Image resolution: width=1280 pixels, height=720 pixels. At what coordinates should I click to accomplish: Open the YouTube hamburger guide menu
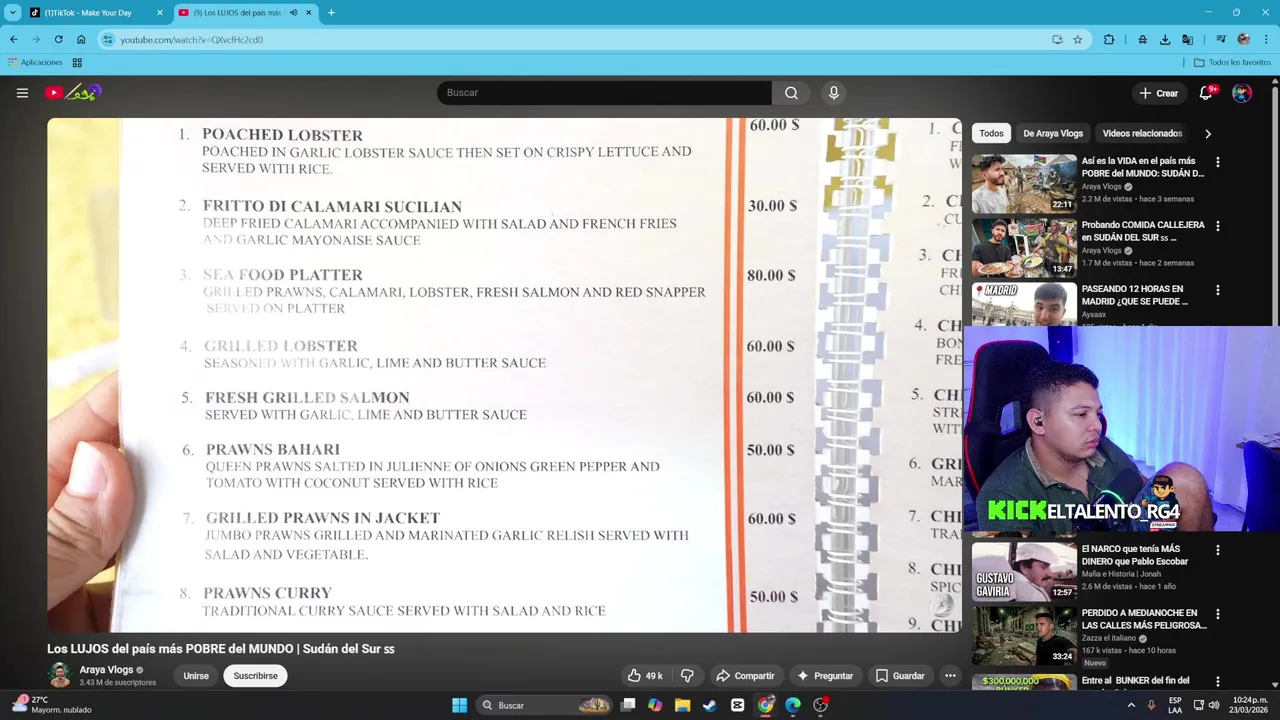22,93
